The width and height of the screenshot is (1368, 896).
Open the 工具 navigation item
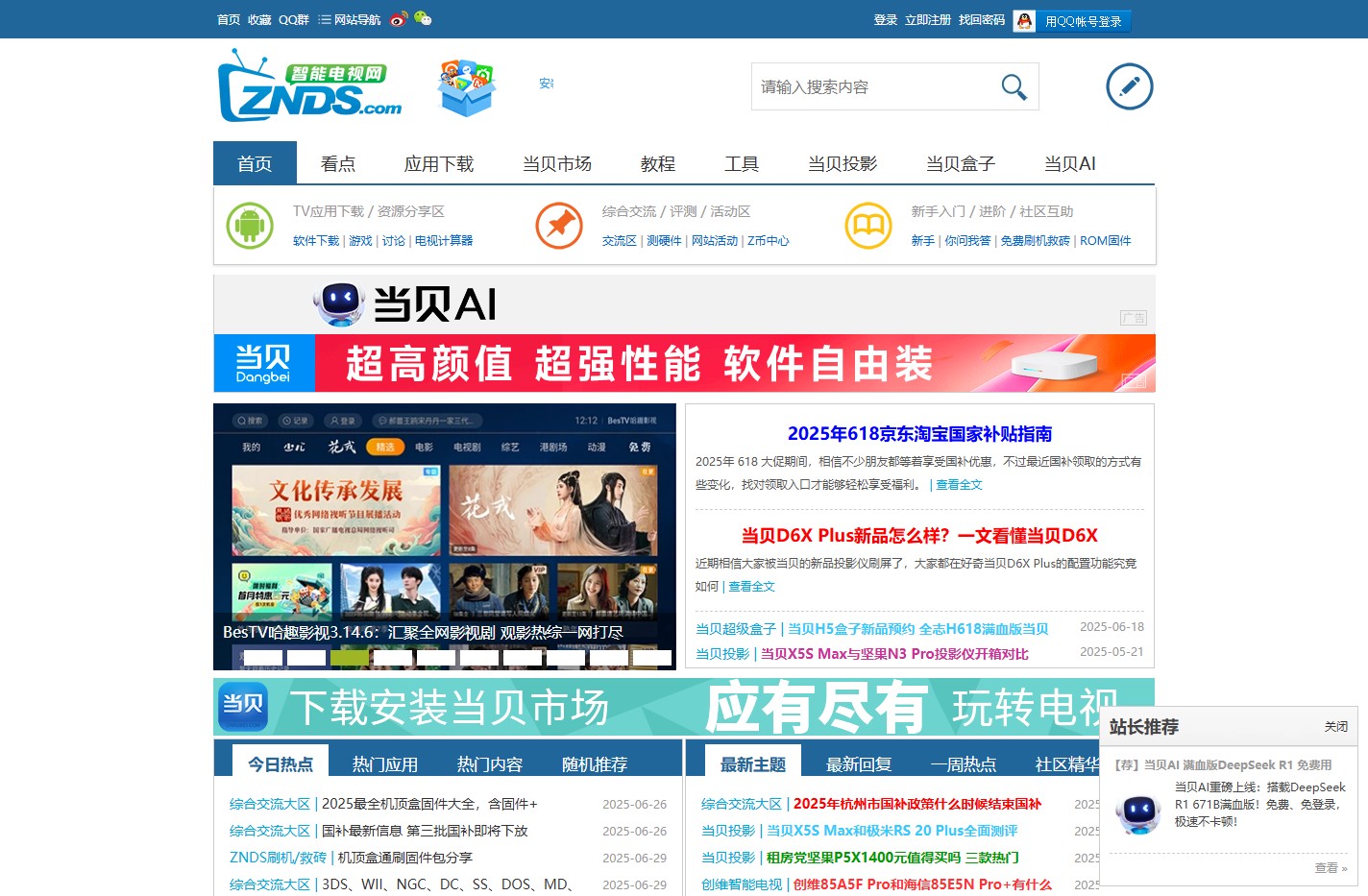(x=742, y=163)
